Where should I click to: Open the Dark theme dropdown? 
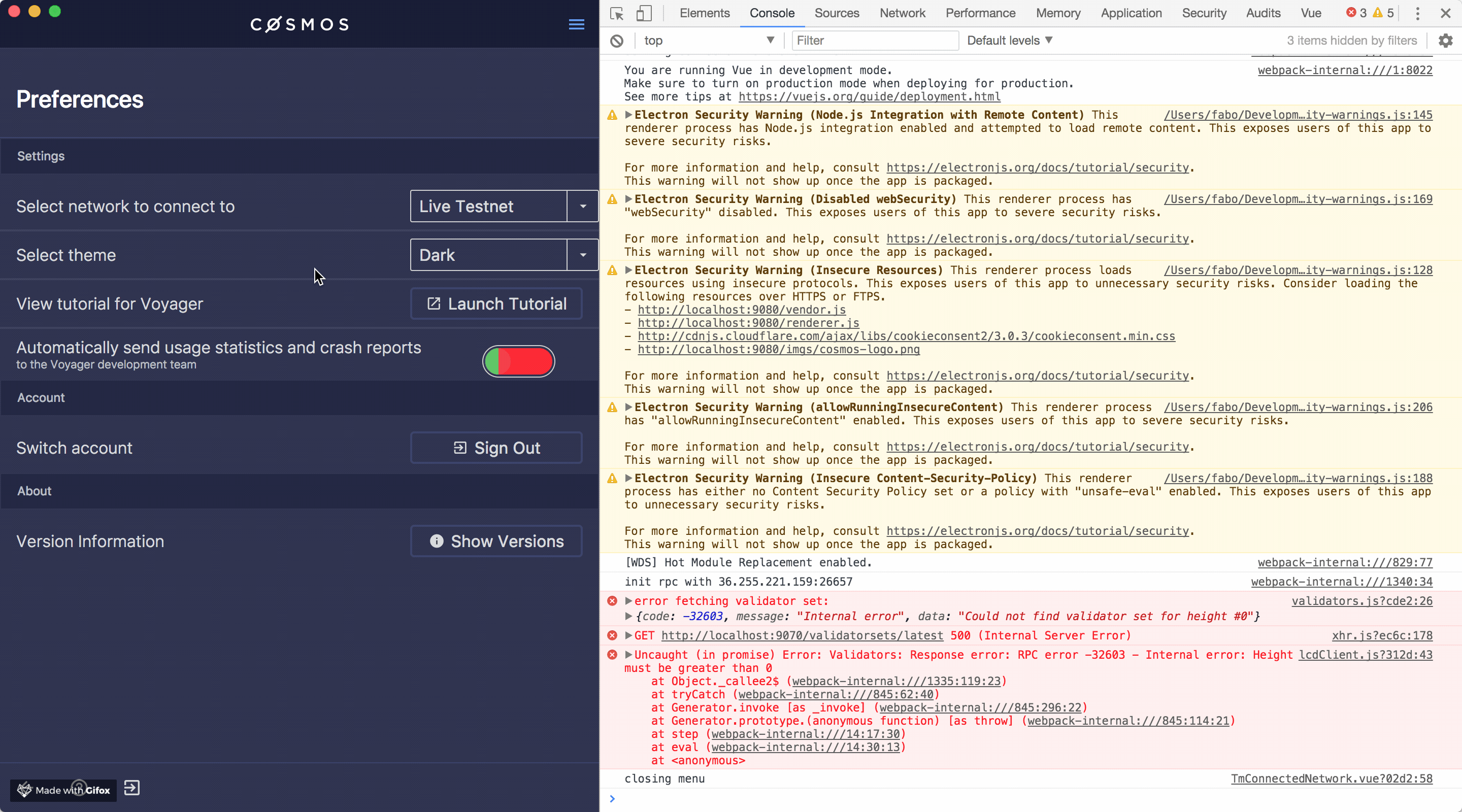(x=504, y=255)
